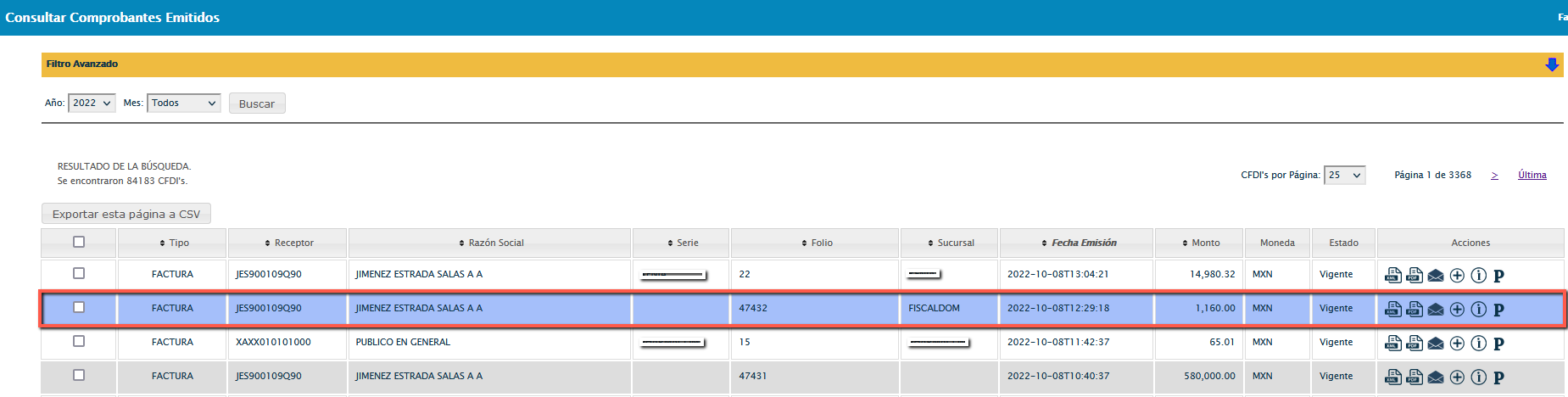This screenshot has width=1568, height=397.
Task: Check the box for folio 47432 row
Action: click(x=79, y=307)
